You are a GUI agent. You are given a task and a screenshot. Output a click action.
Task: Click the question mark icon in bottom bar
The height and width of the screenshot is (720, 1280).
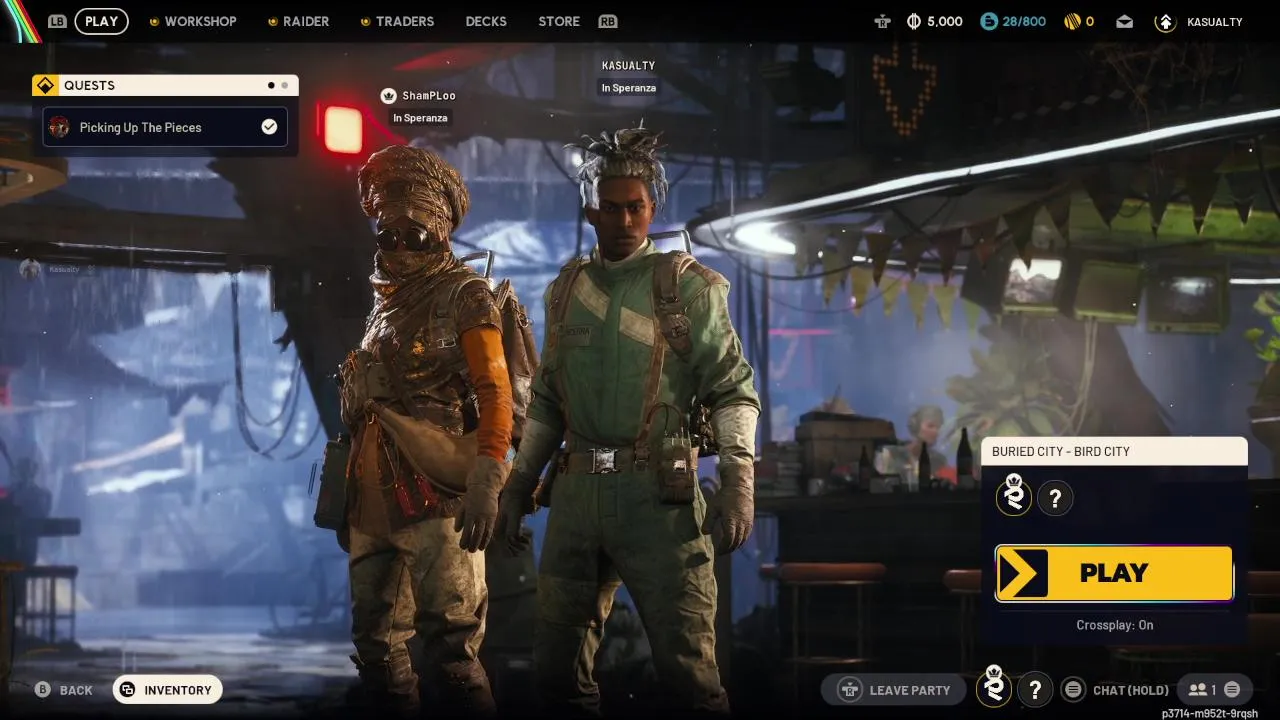[1035, 690]
